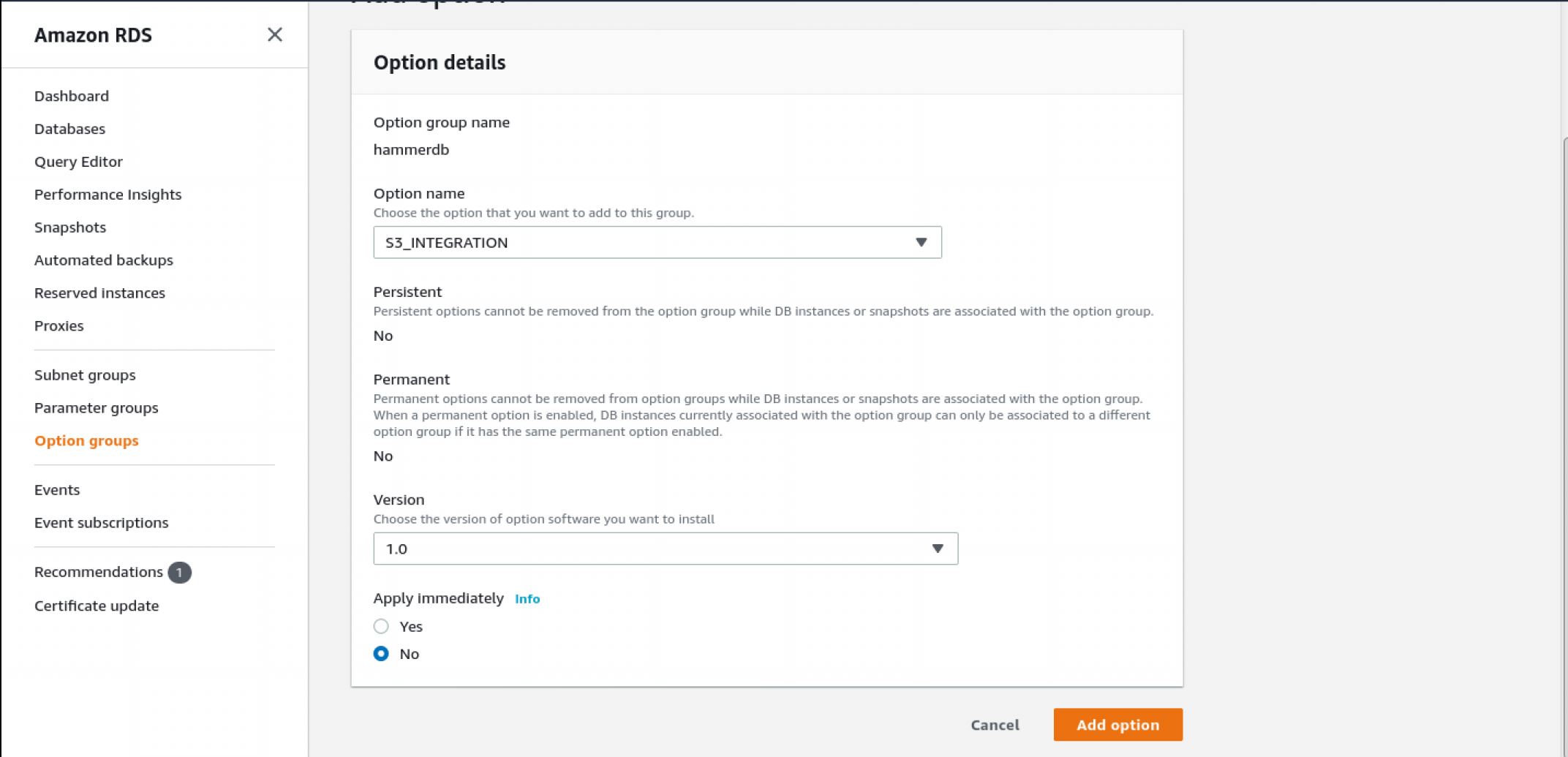Close the Amazon RDS sidebar panel
The image size is (1568, 757).
pos(274,34)
